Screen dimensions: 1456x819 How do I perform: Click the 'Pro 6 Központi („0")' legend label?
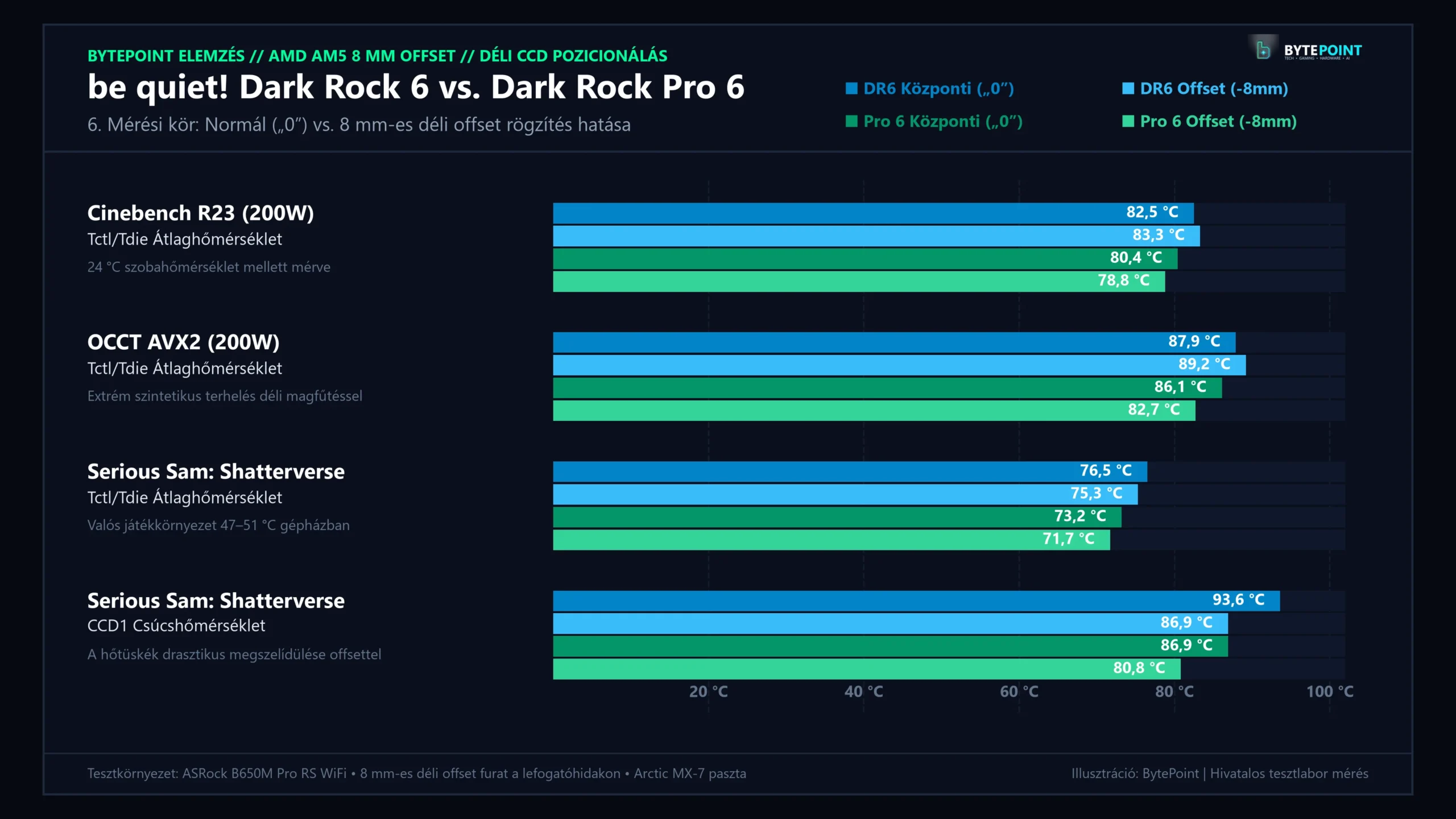(942, 122)
